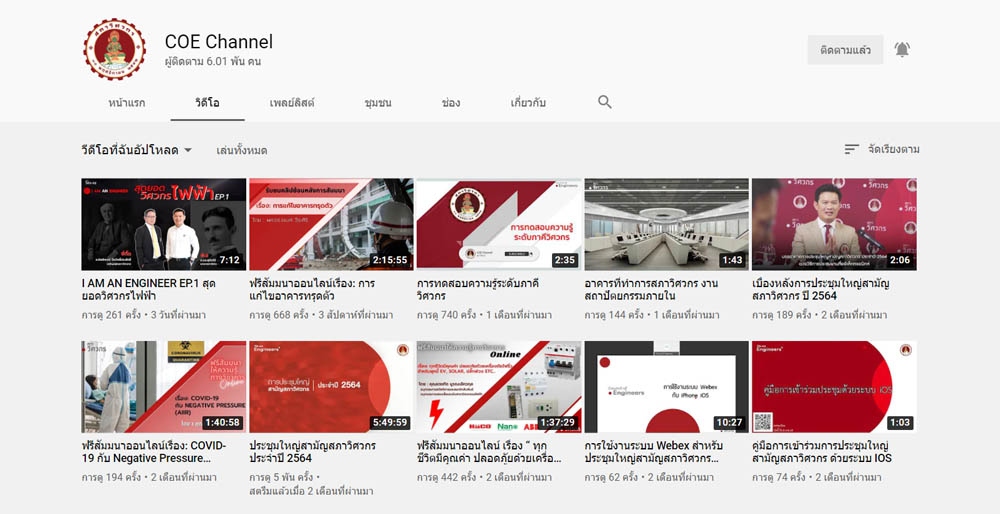Switch to the หน้าแรก tab
Screen dimensions: 1000x514
pyautogui.click(x=127, y=103)
